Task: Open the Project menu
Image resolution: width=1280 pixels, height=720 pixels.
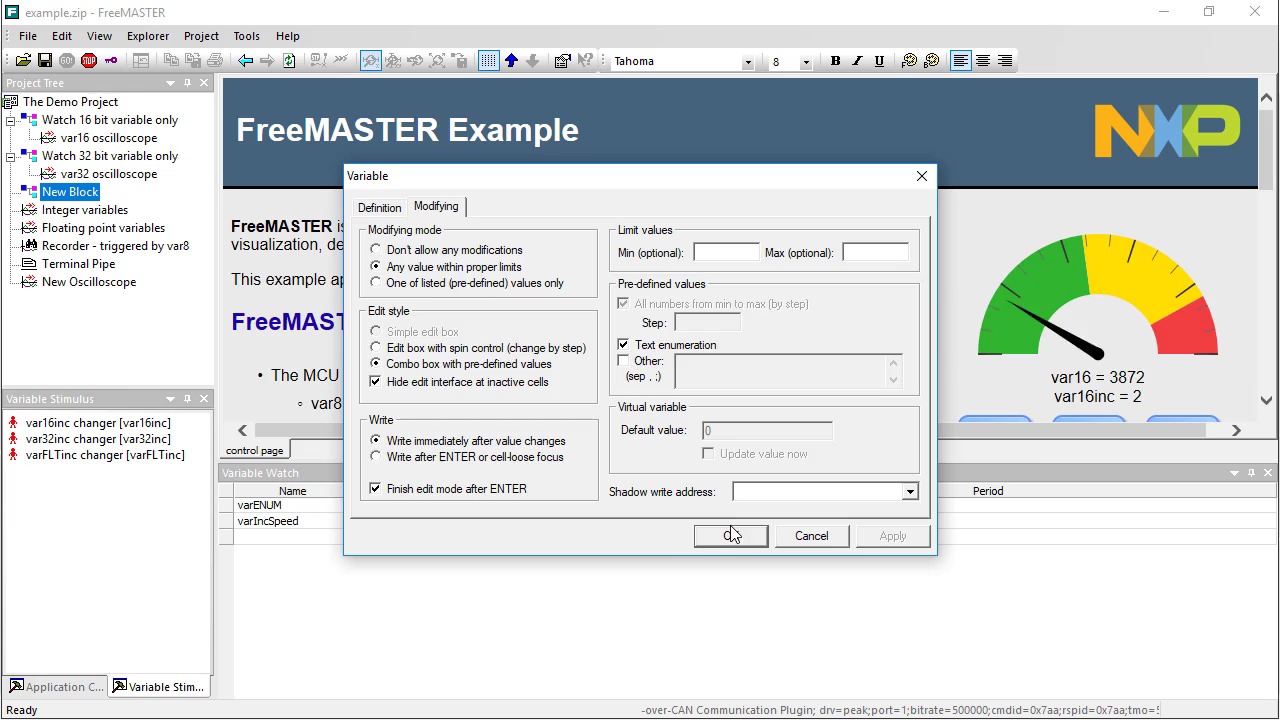Action: click(201, 36)
